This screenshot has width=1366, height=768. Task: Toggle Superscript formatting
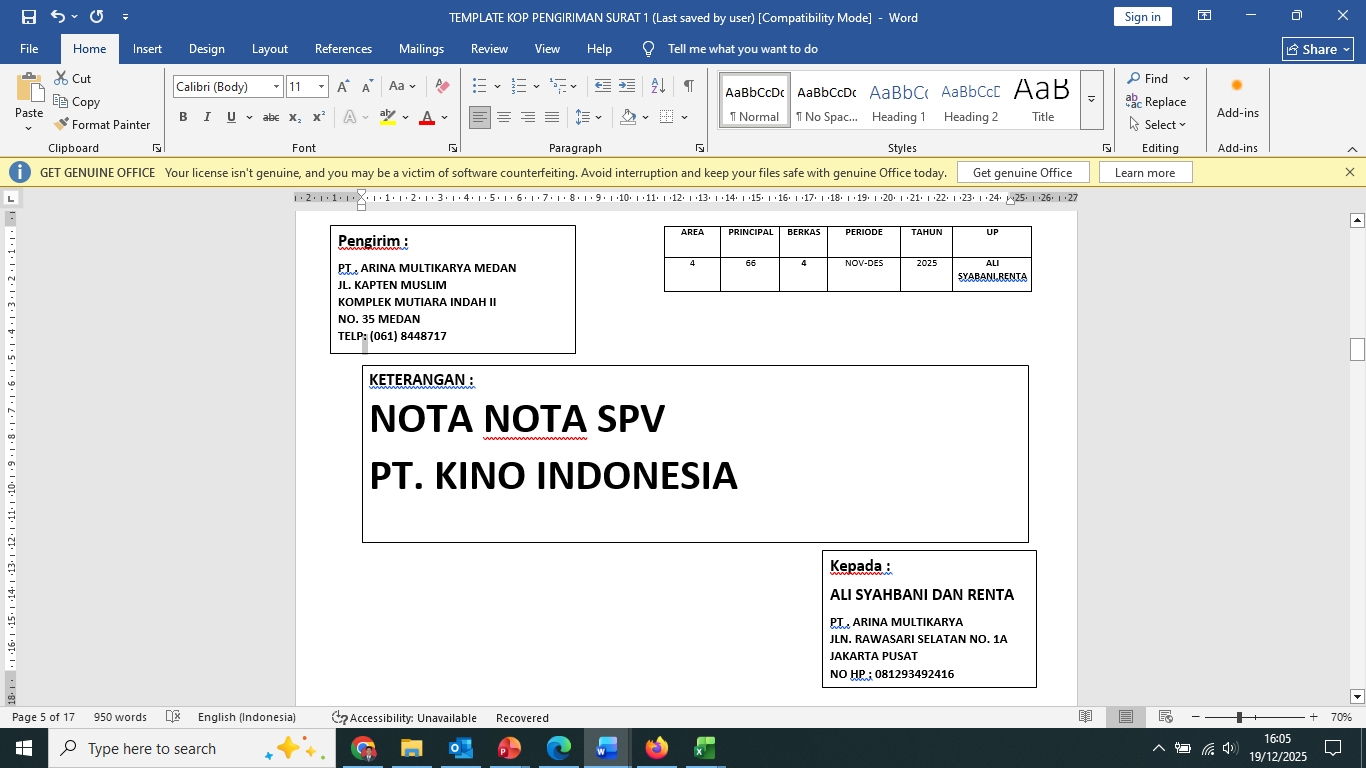coord(319,117)
